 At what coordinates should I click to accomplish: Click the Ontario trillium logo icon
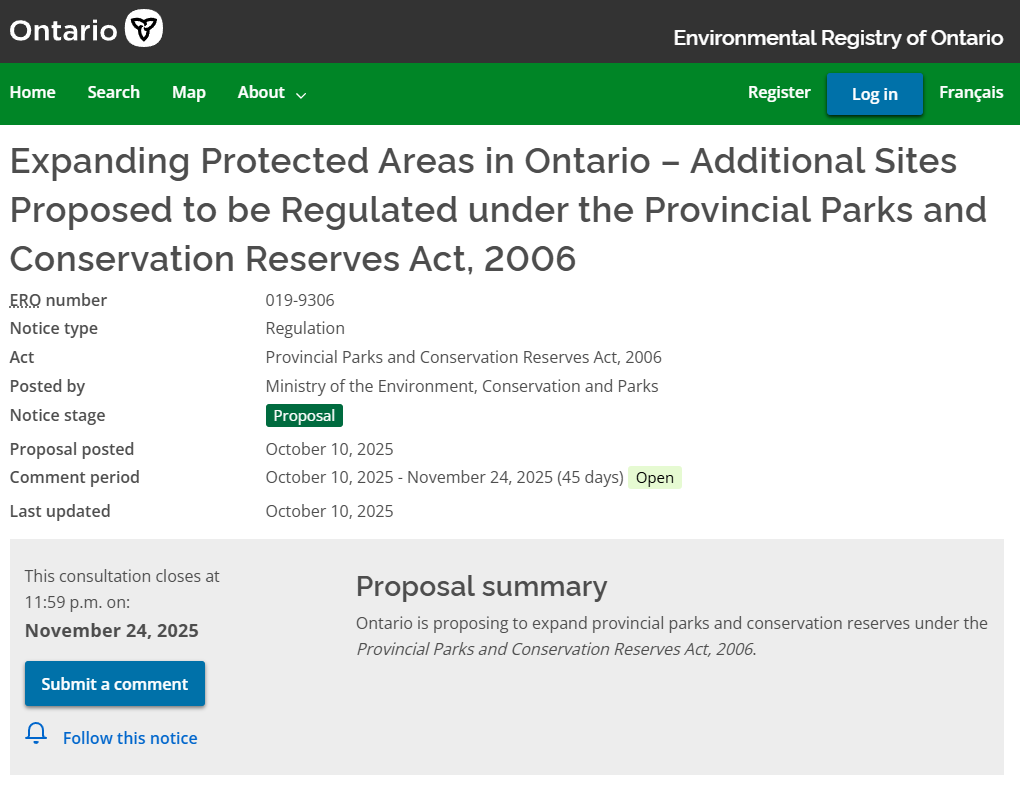[x=144, y=29]
